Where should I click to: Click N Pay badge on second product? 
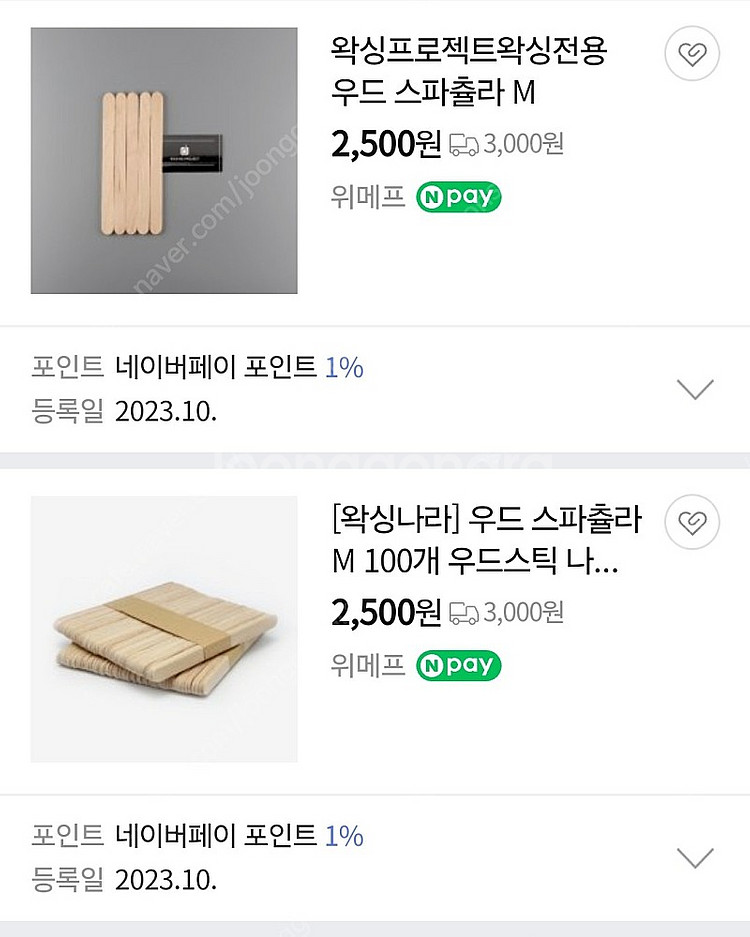click(x=458, y=665)
